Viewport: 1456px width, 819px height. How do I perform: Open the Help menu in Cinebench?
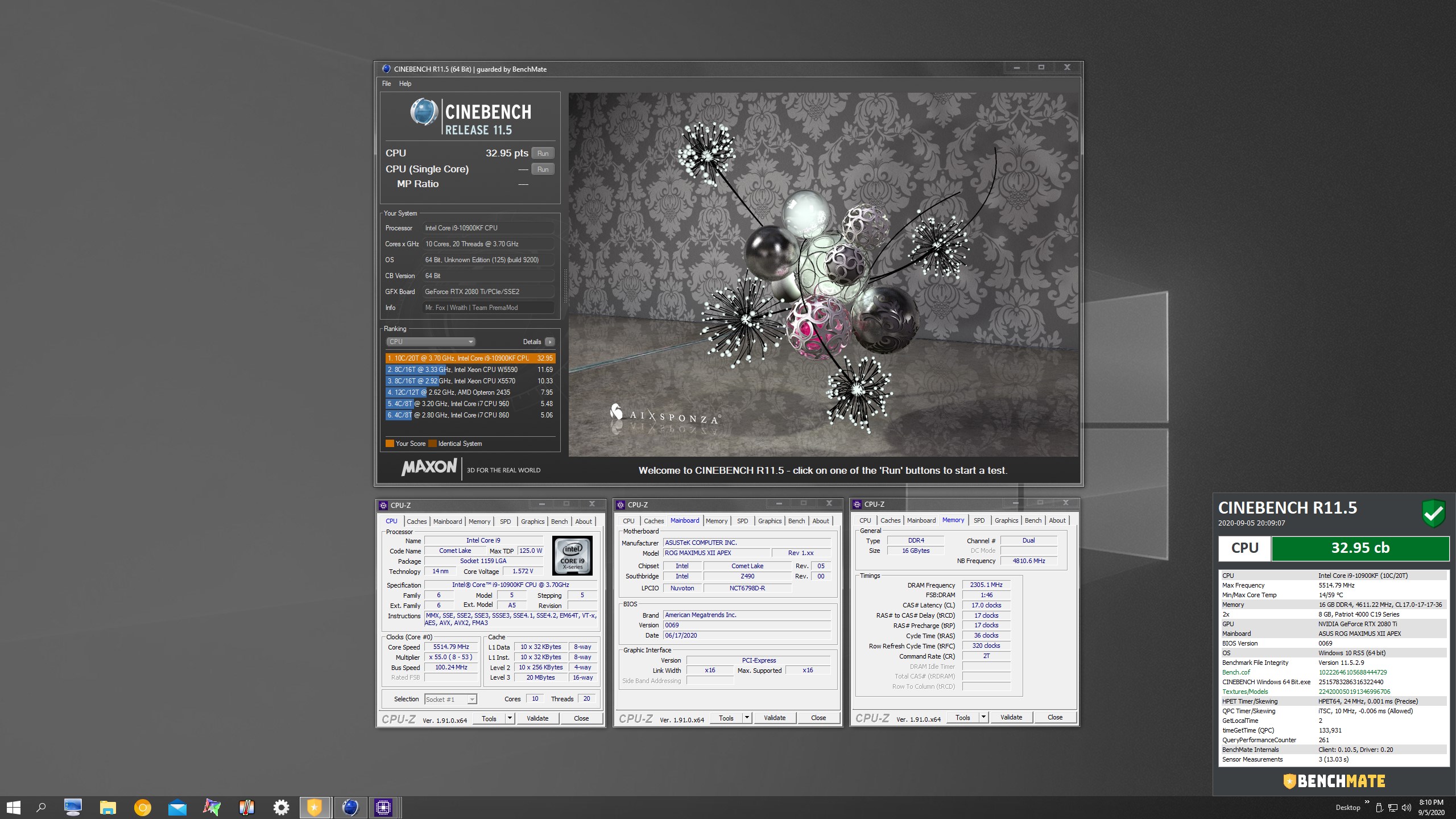tap(405, 84)
